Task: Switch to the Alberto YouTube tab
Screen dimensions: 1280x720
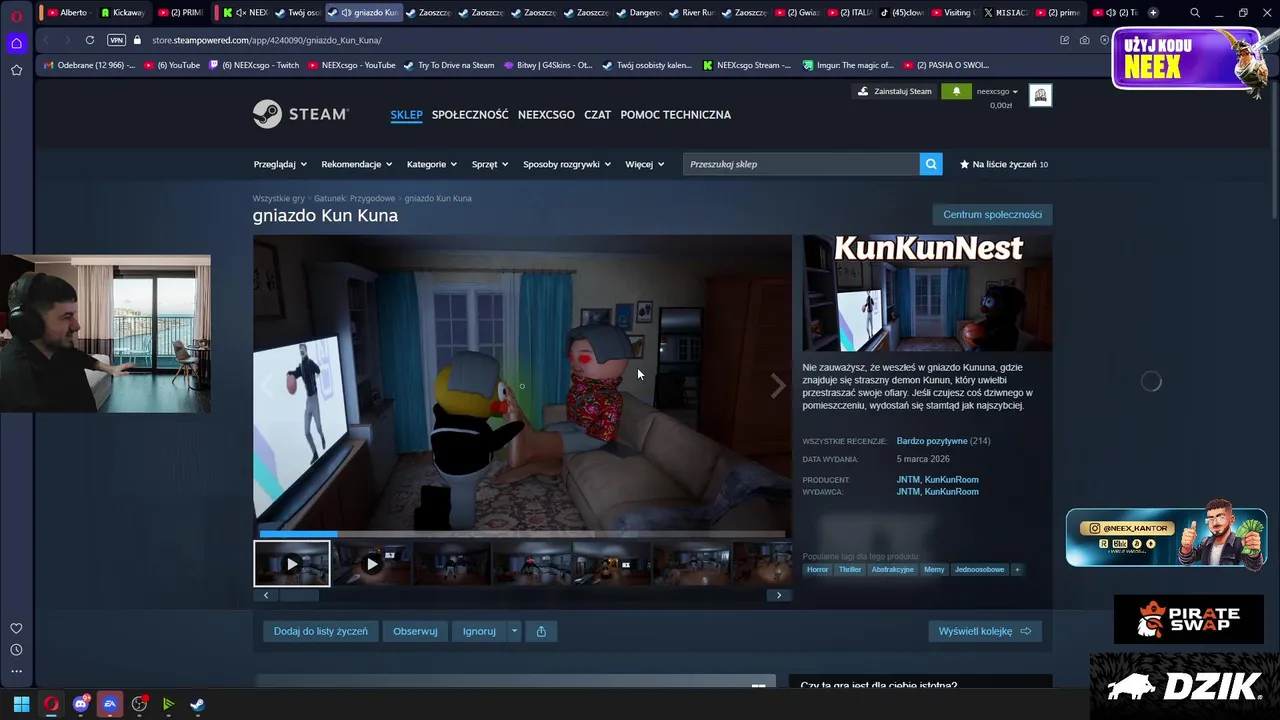Action: 68,12
